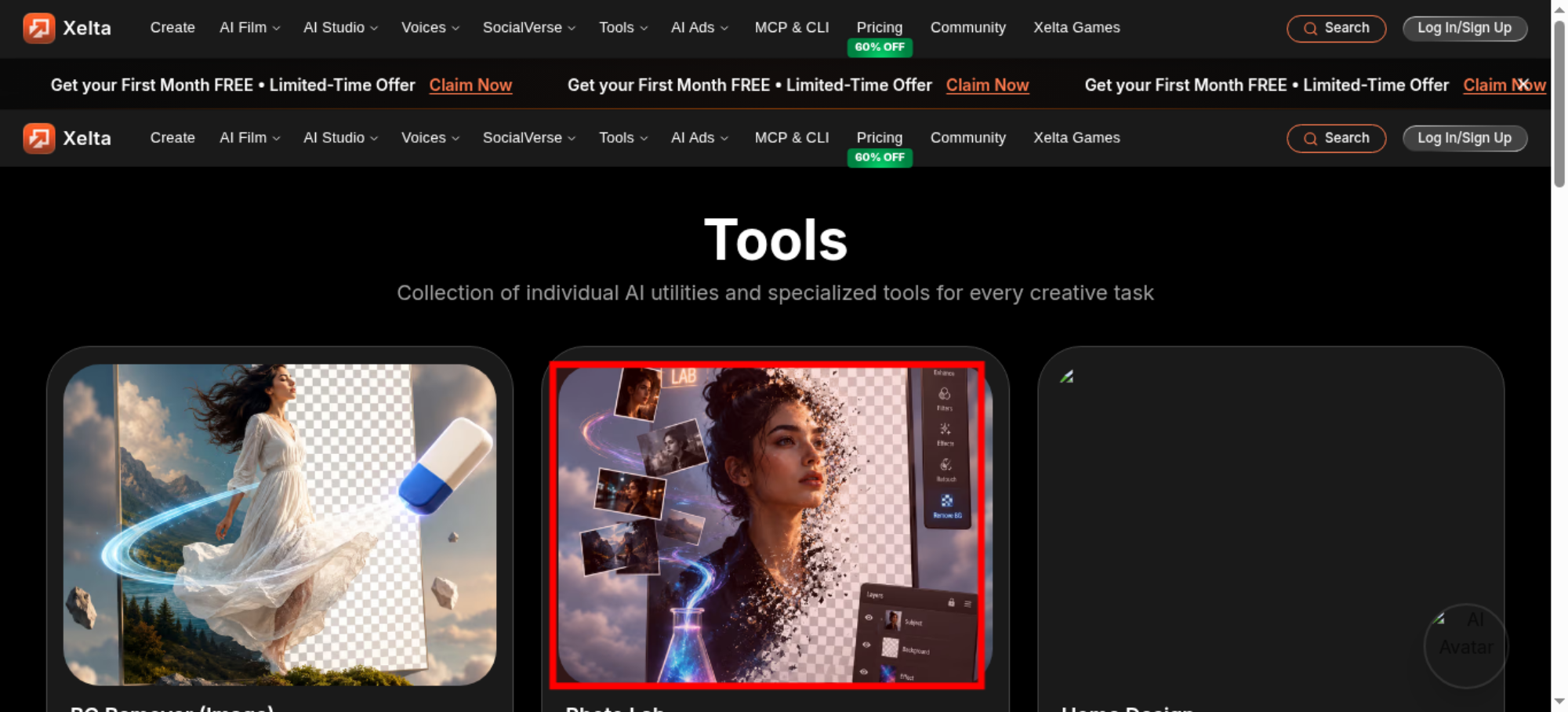Open MCP & CLI in top navbar
The width and height of the screenshot is (1568, 712).
coord(792,27)
